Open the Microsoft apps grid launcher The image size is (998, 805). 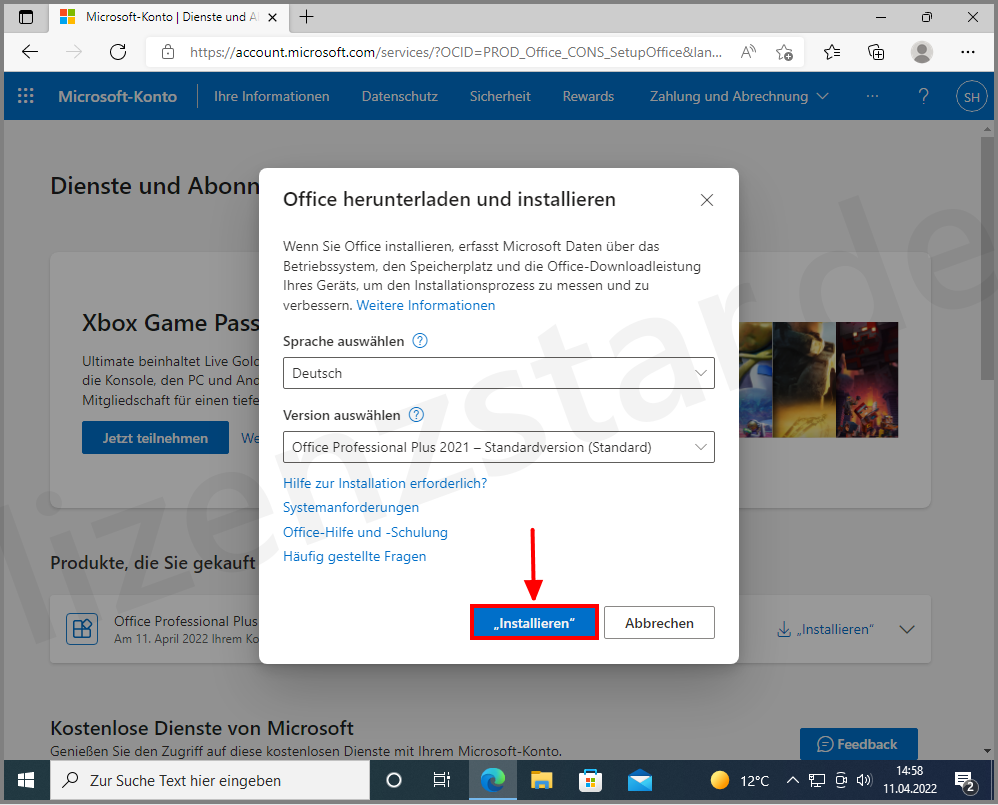click(x=25, y=96)
